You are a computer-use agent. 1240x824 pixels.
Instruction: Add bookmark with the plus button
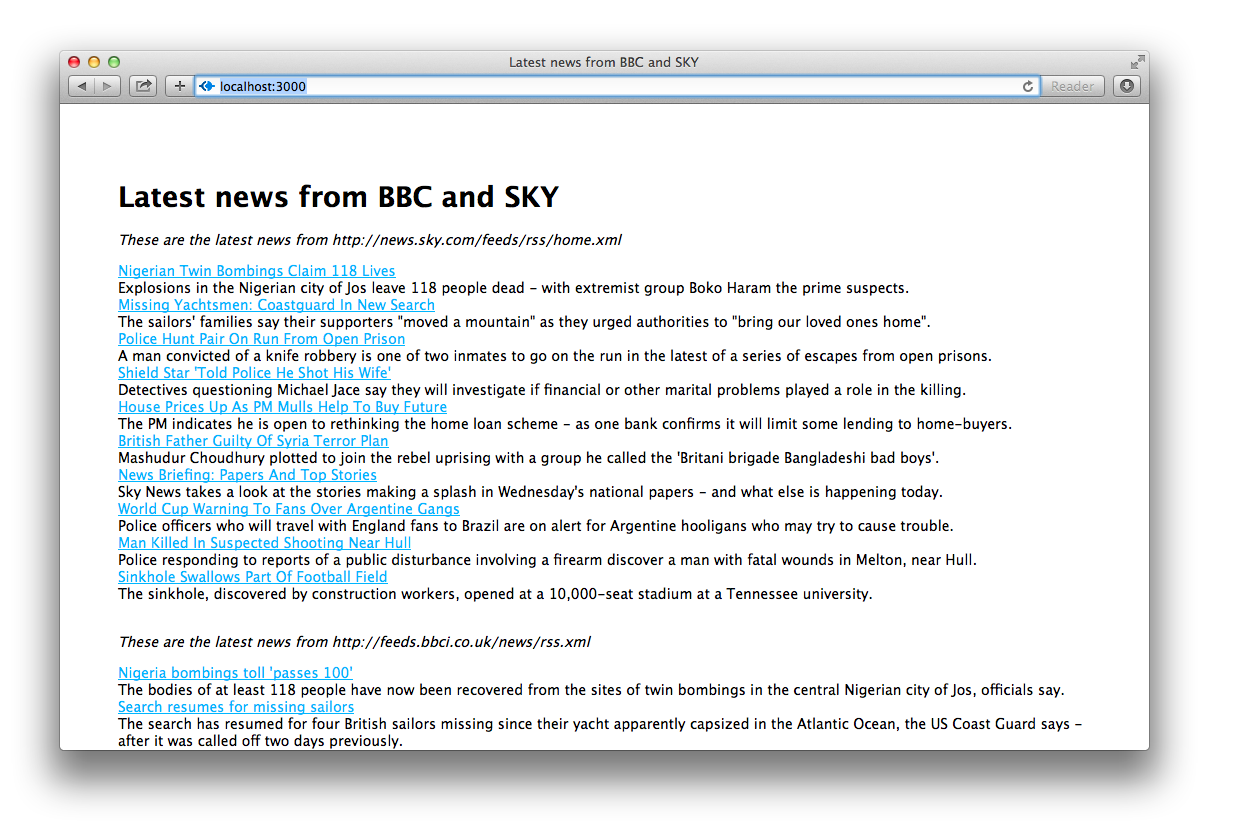pyautogui.click(x=179, y=87)
